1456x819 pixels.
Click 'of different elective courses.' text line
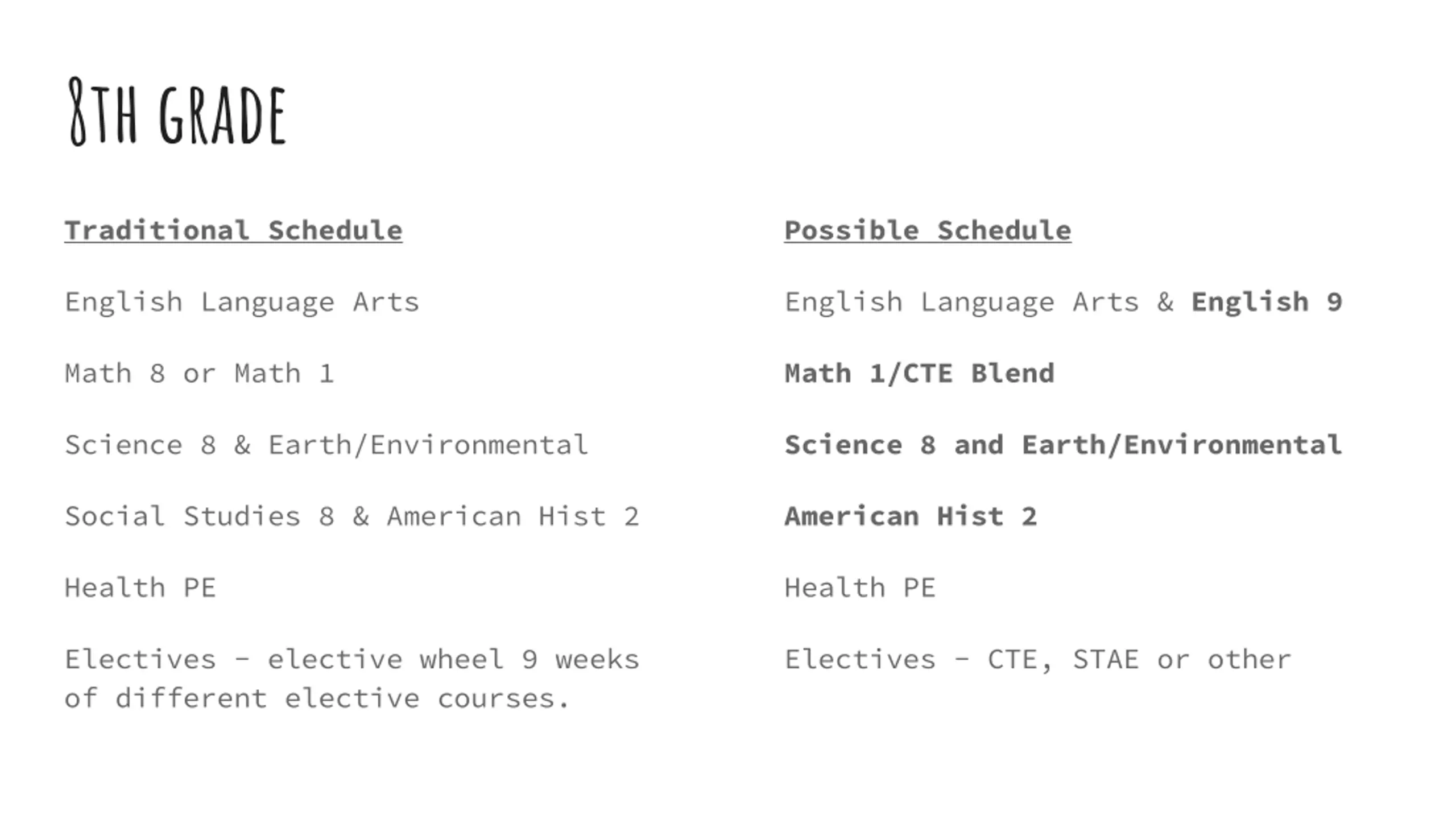coord(316,698)
